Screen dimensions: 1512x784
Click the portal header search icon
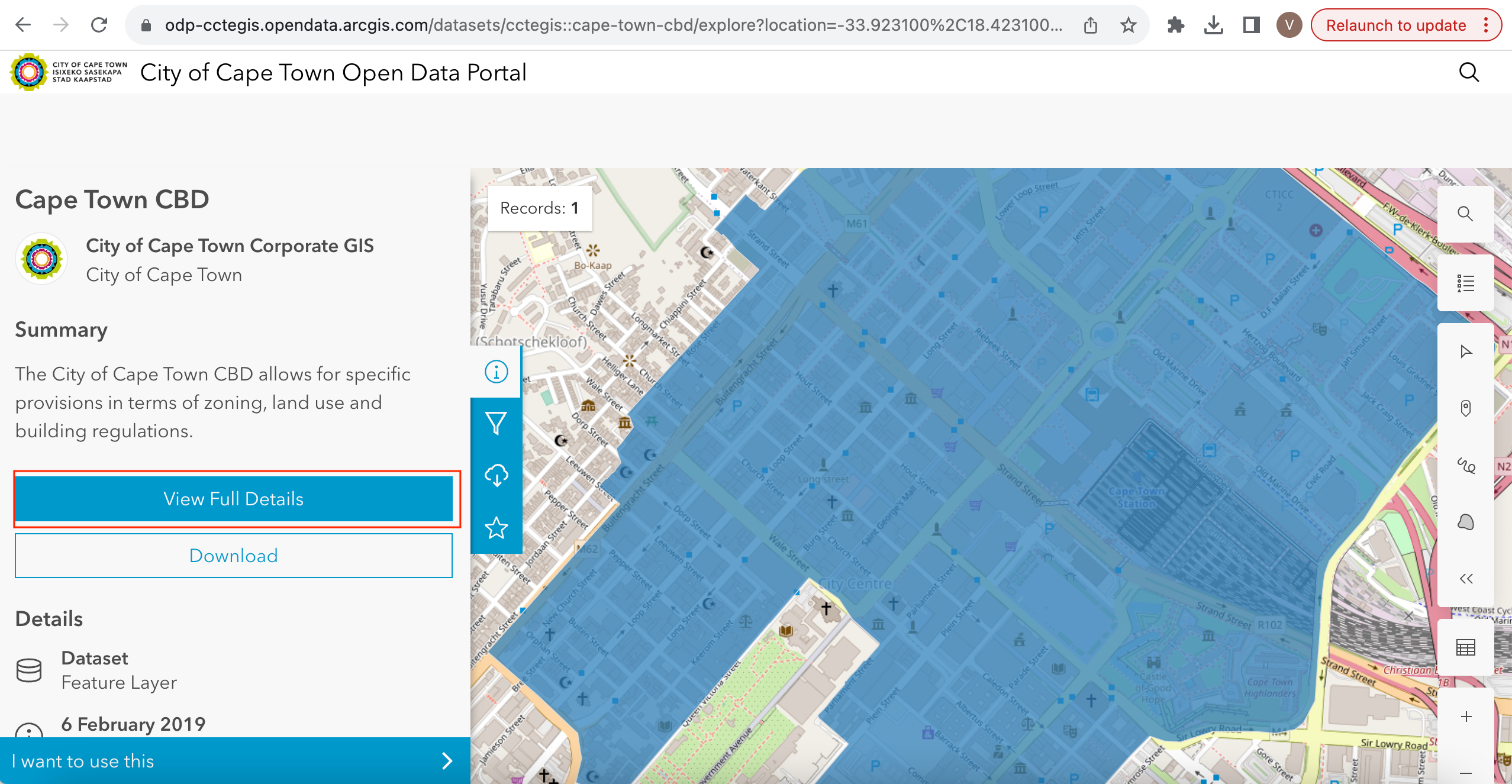1469,72
